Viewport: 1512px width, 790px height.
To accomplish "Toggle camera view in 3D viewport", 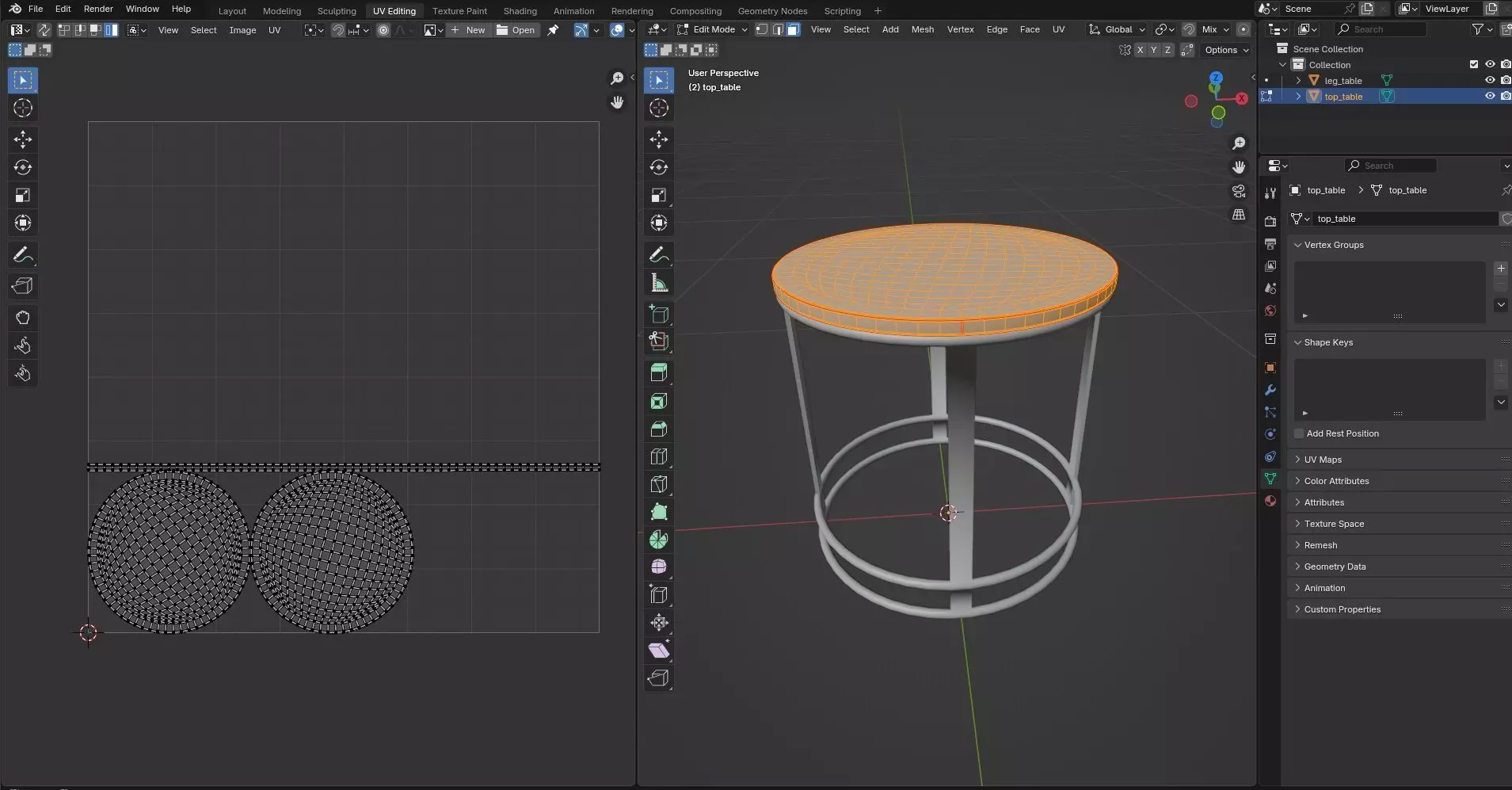I will (1239, 191).
